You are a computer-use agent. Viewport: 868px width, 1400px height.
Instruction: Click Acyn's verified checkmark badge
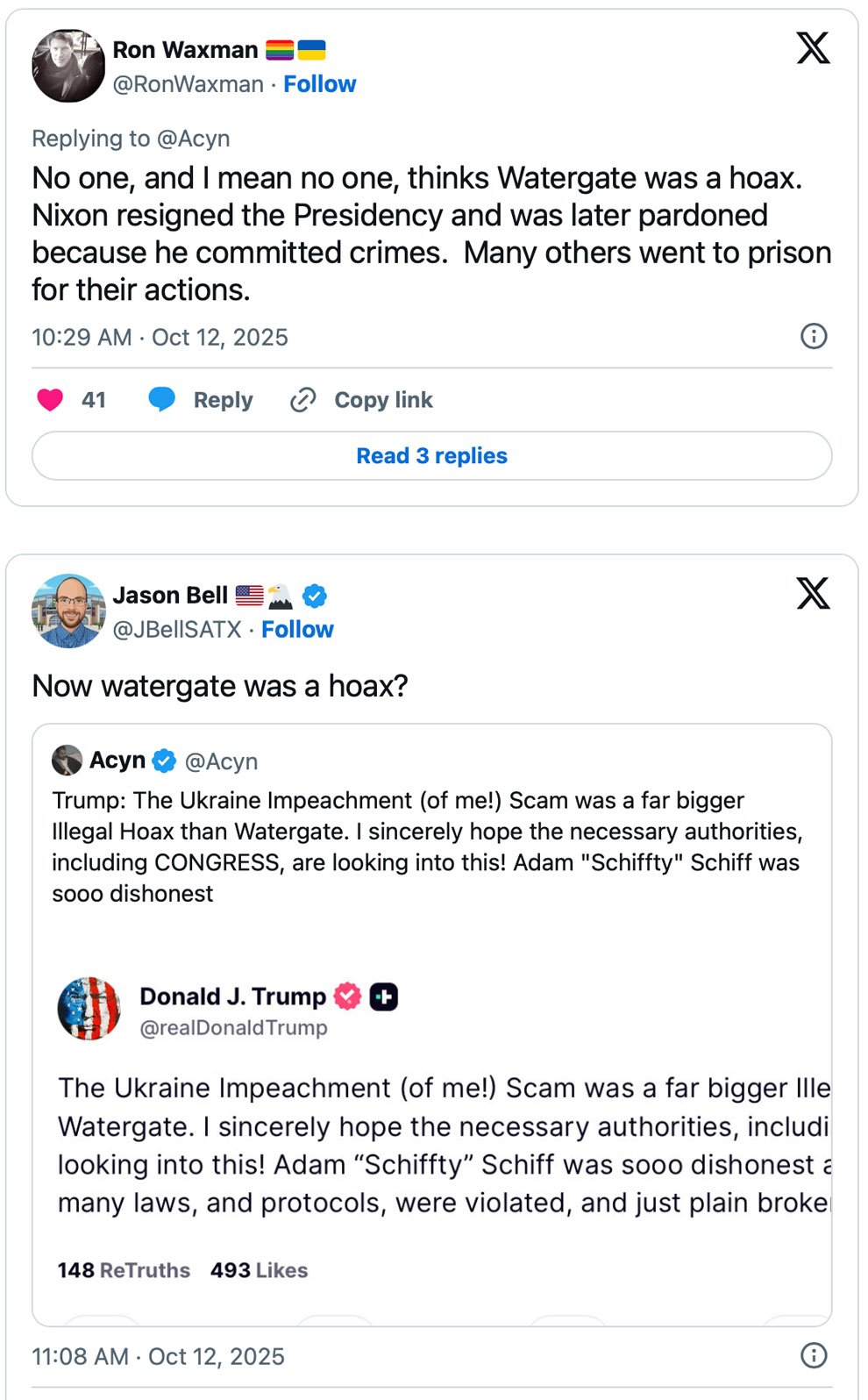tap(164, 761)
